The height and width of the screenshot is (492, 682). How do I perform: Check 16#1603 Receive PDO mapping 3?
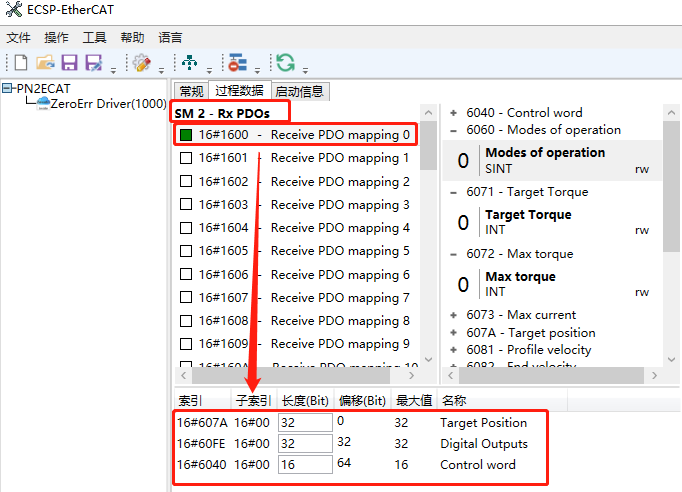pos(186,204)
